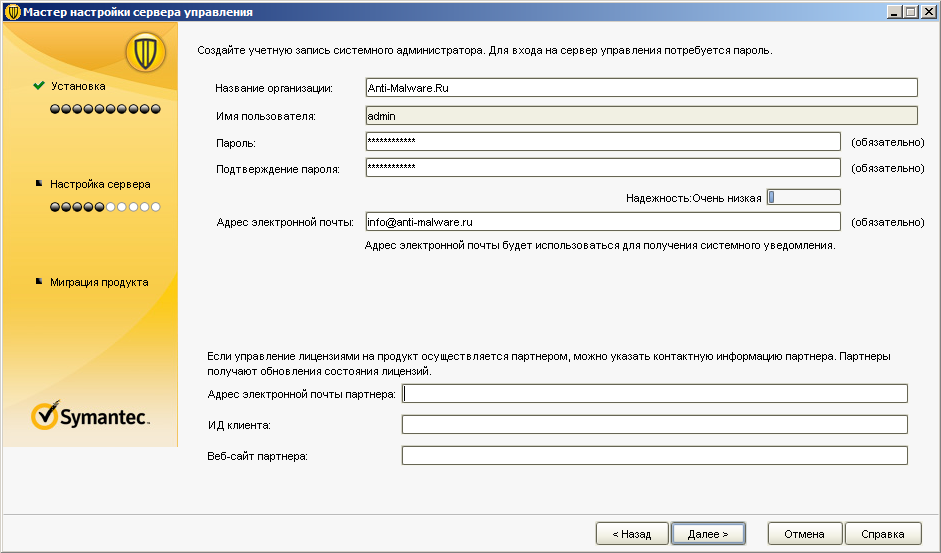This screenshot has height=553, width=941.
Task: Focus the Веб-сайт партнера field
Action: pos(654,456)
